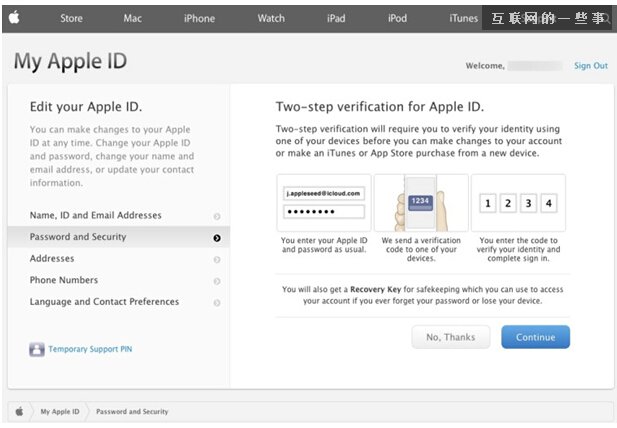Click the four-digit code boxes illustration
The width and height of the screenshot is (617, 428).
pos(517,203)
